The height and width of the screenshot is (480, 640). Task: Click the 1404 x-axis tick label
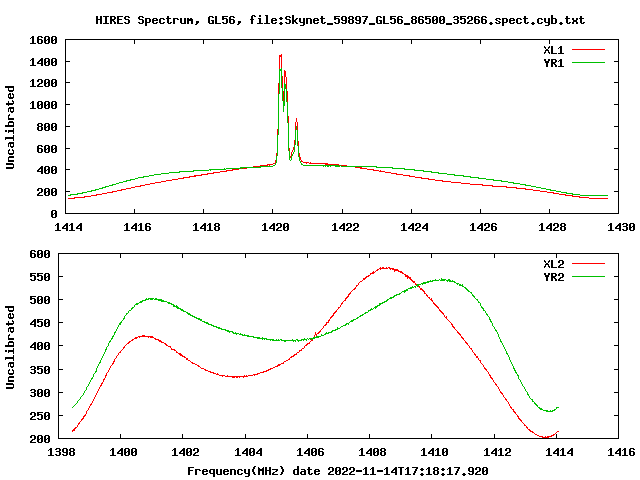248,452
